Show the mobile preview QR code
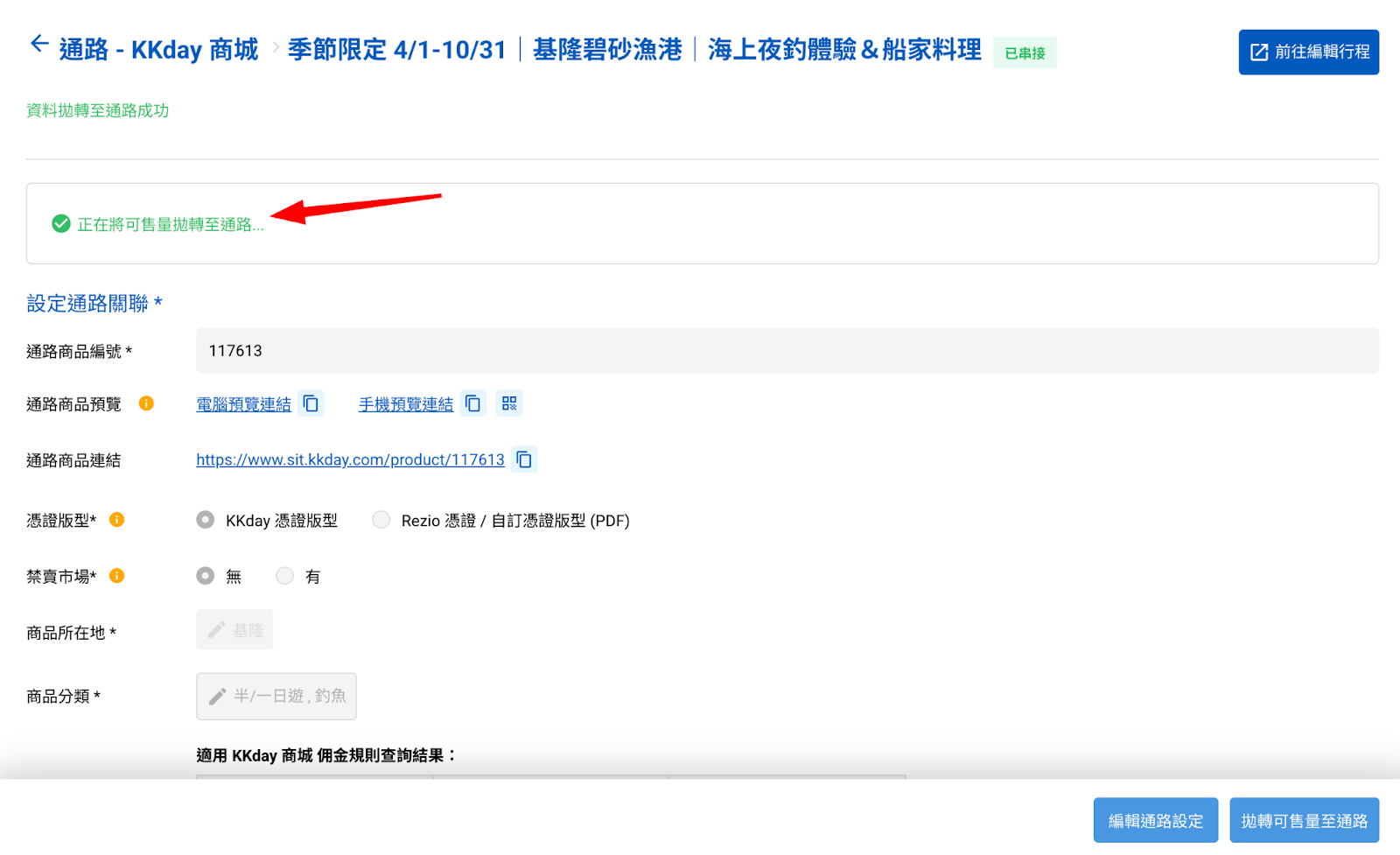Image resolution: width=1400 pixels, height=855 pixels. coord(509,403)
